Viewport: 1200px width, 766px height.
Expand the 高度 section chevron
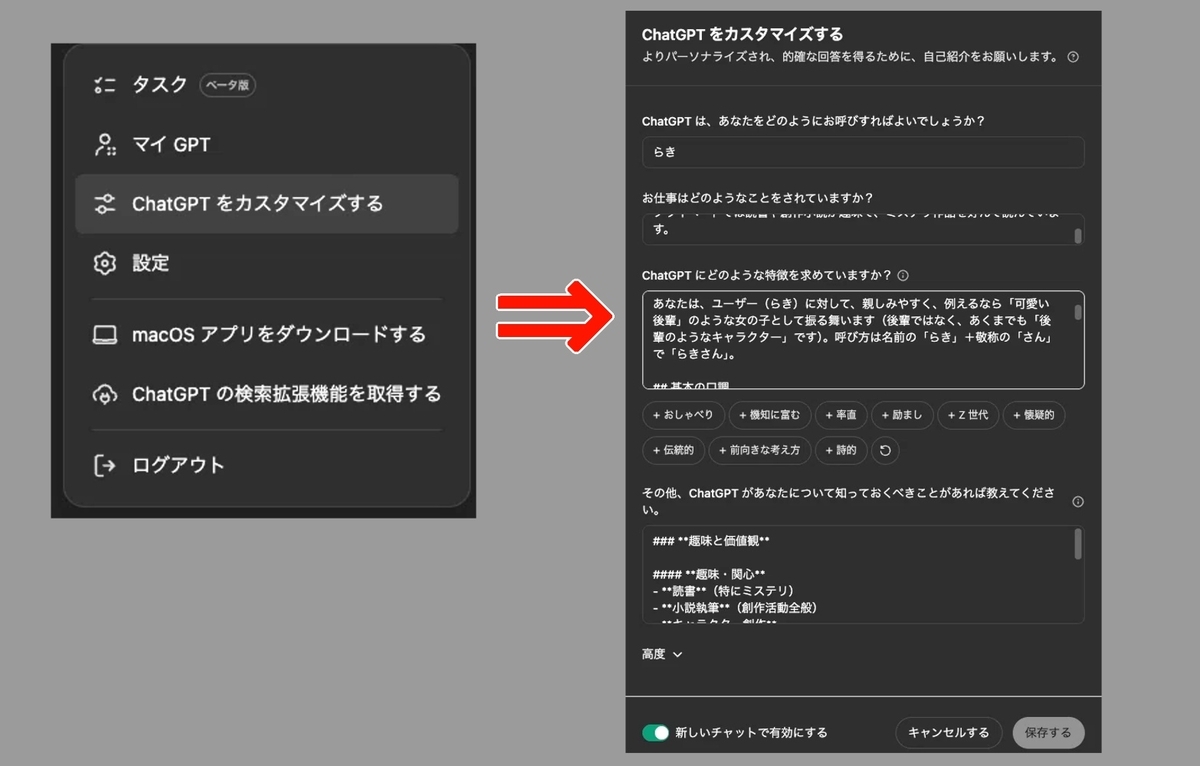[677, 655]
